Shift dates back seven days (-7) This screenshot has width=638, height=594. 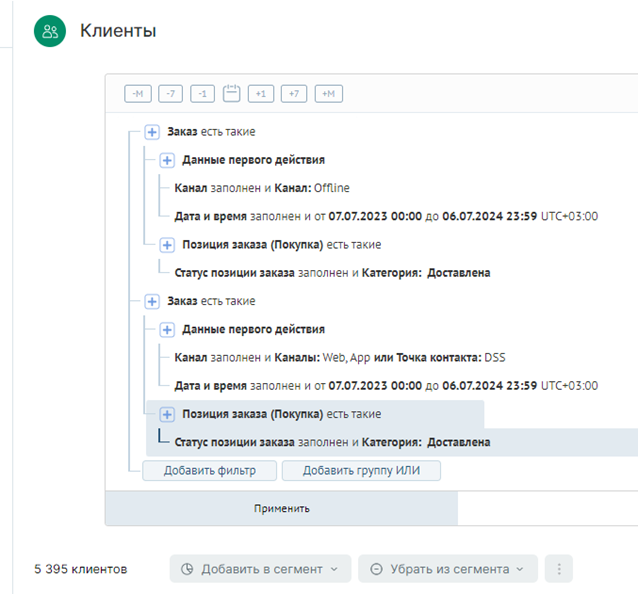click(x=172, y=93)
